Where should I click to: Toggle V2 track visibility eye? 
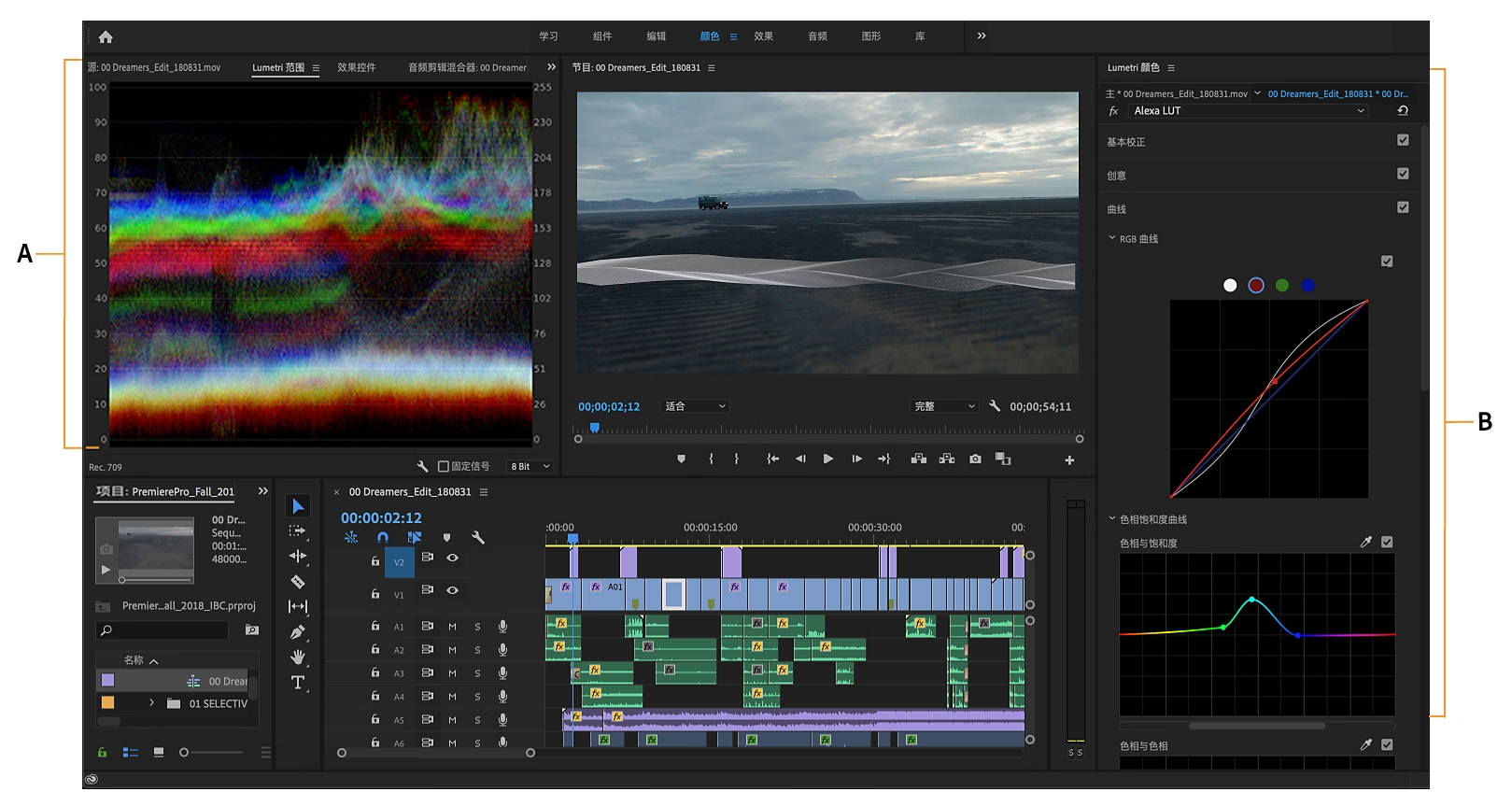[452, 558]
